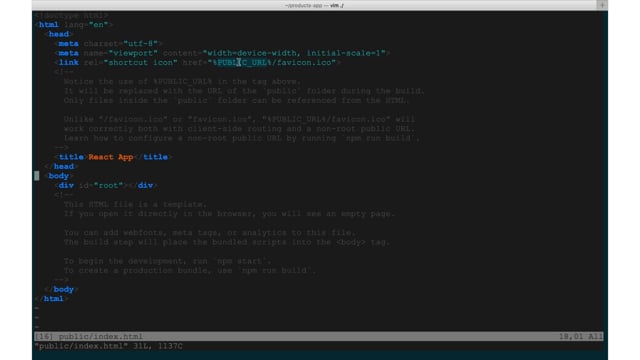The image size is (640, 360).
Task: Click the "viewport" name value
Action: 133,53
